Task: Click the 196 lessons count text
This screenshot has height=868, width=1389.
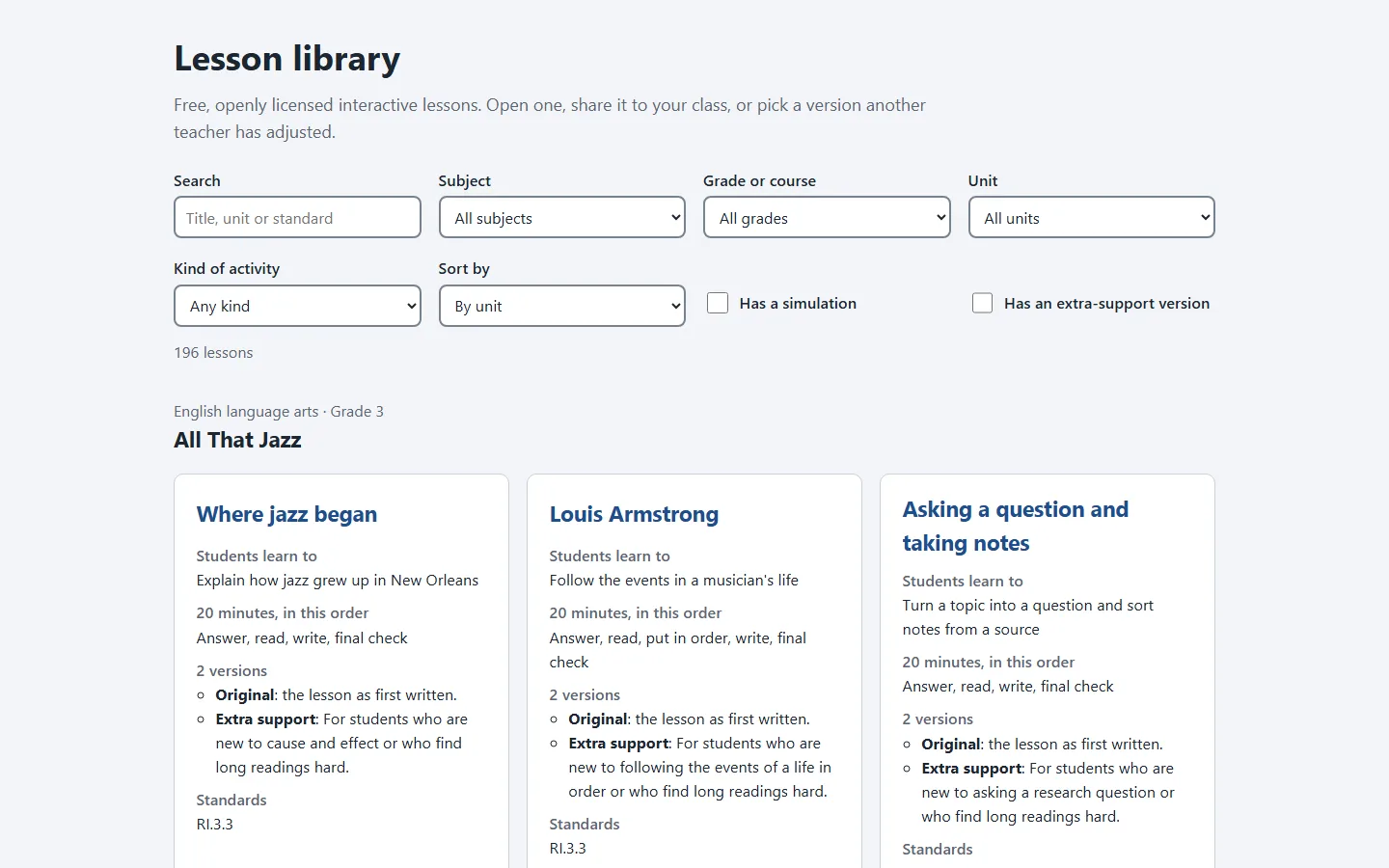Action: [x=213, y=352]
